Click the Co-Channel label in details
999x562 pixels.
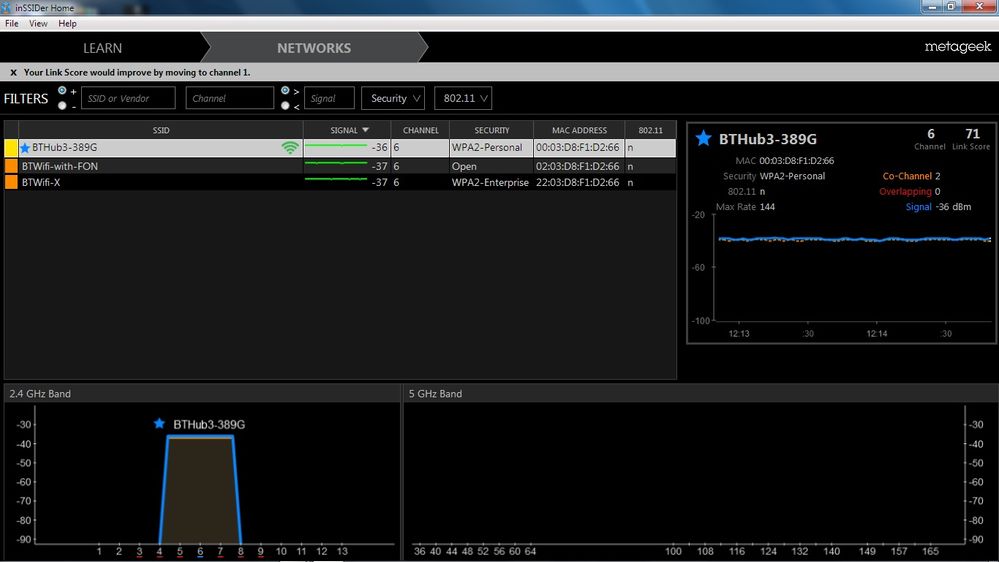point(907,176)
